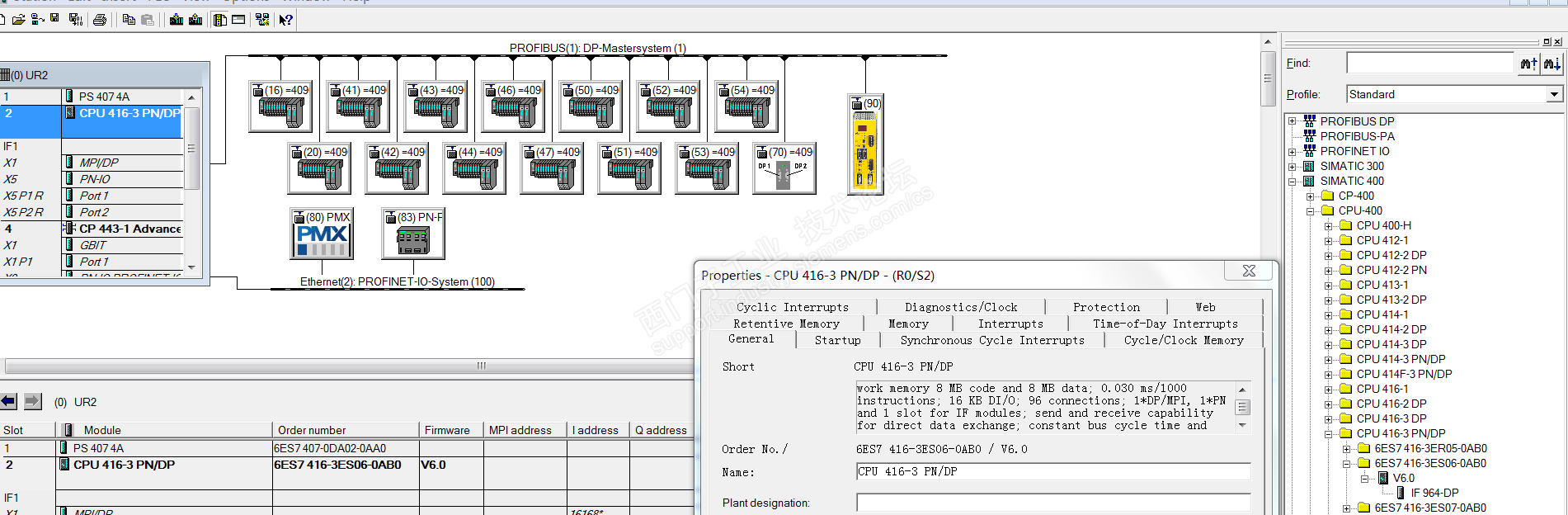
Task: Expand the CPU 416-3 DP folder
Action: point(1328,418)
